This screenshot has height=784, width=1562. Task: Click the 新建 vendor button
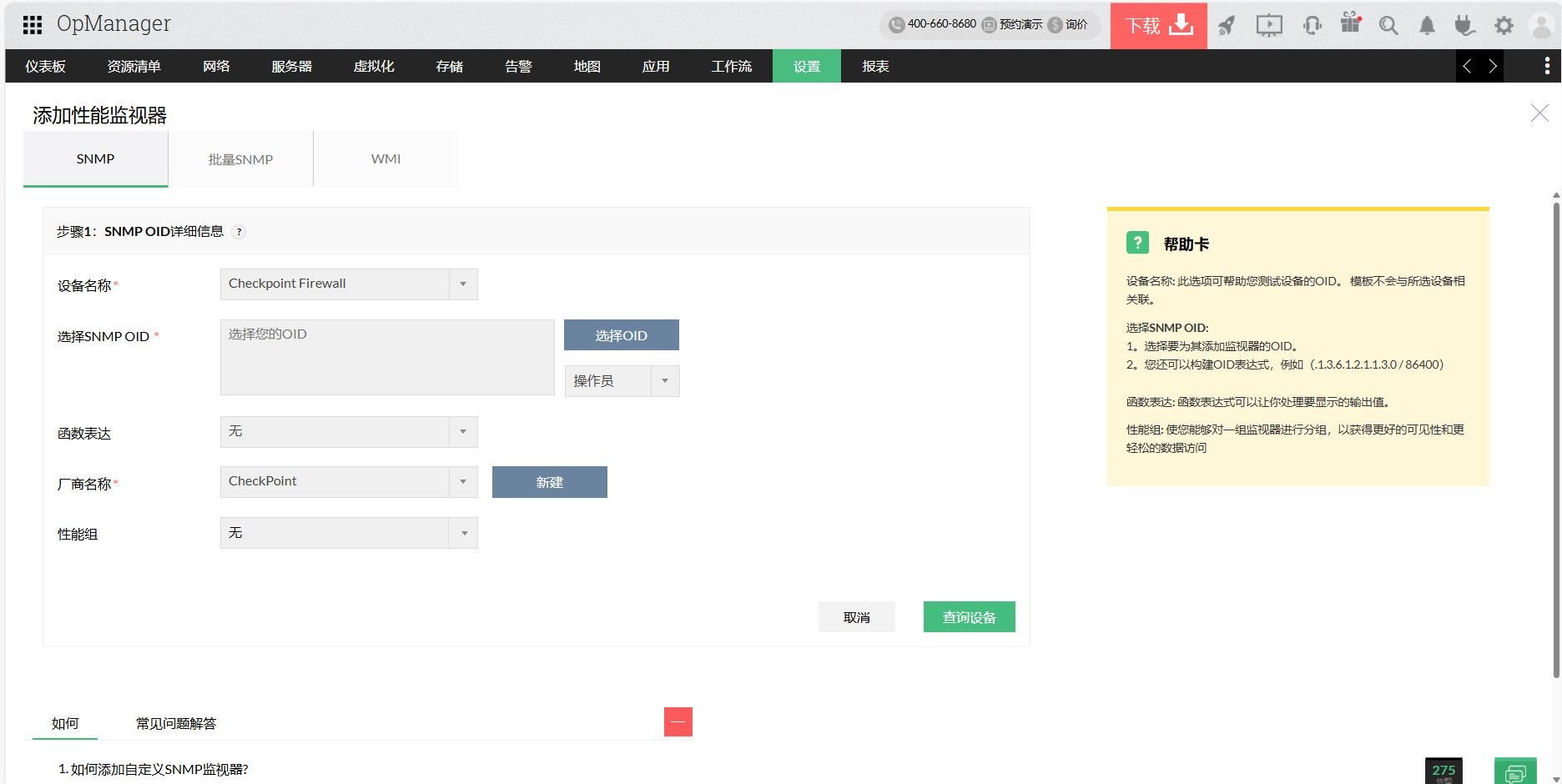pyautogui.click(x=550, y=482)
